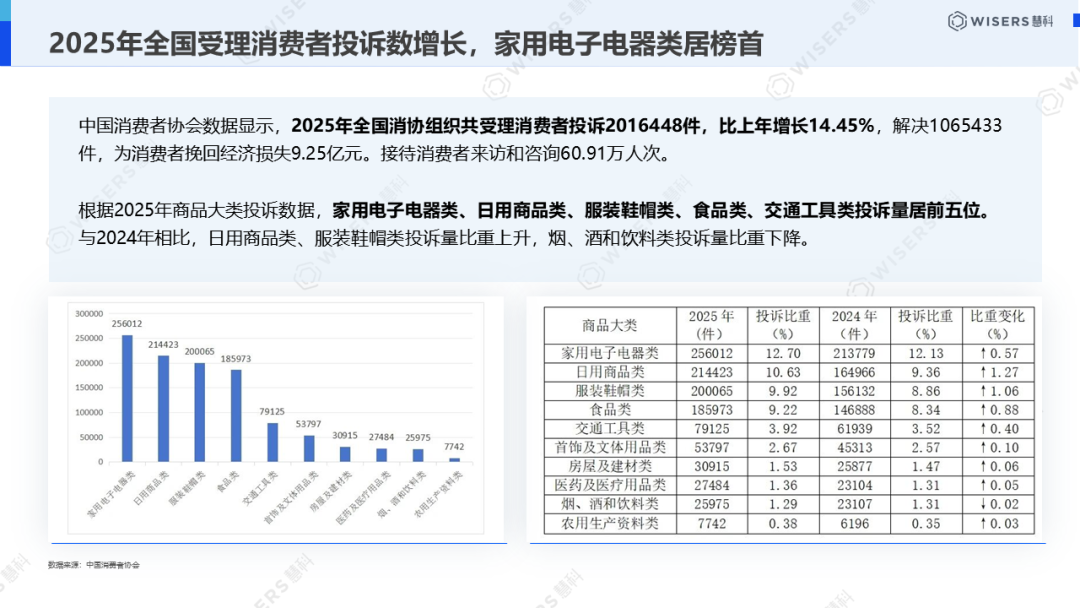Click the WISERS hexagon logo icon
Image resolution: width=1080 pixels, height=608 pixels.
959,21
